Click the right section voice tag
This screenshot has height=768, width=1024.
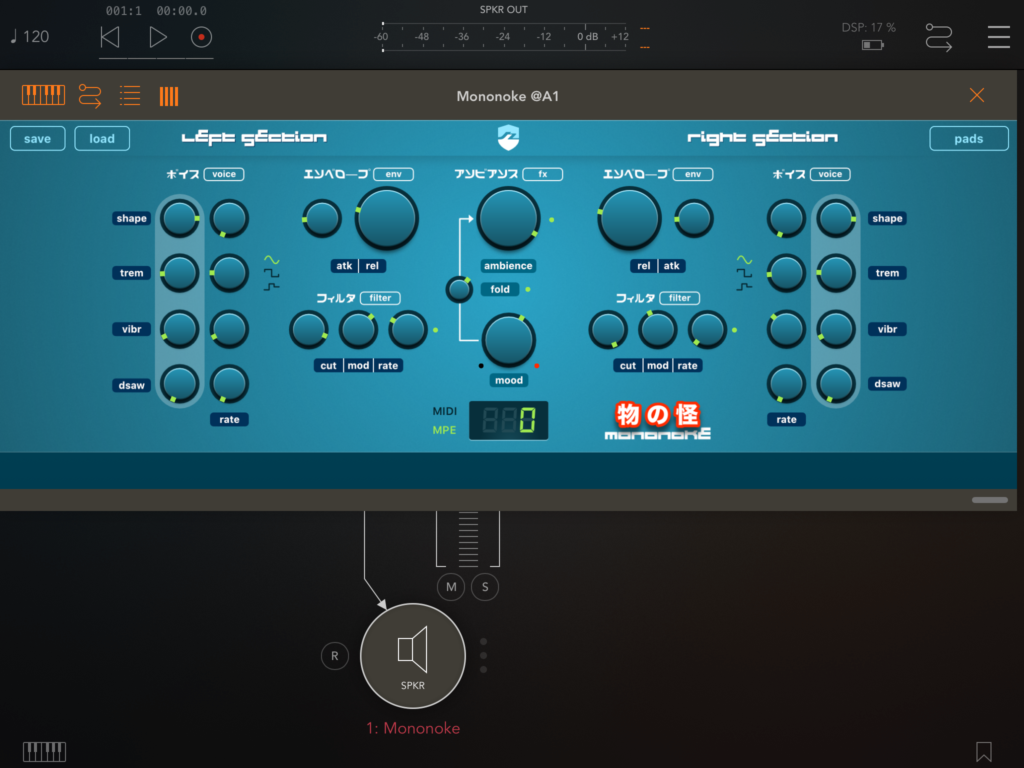(x=830, y=174)
